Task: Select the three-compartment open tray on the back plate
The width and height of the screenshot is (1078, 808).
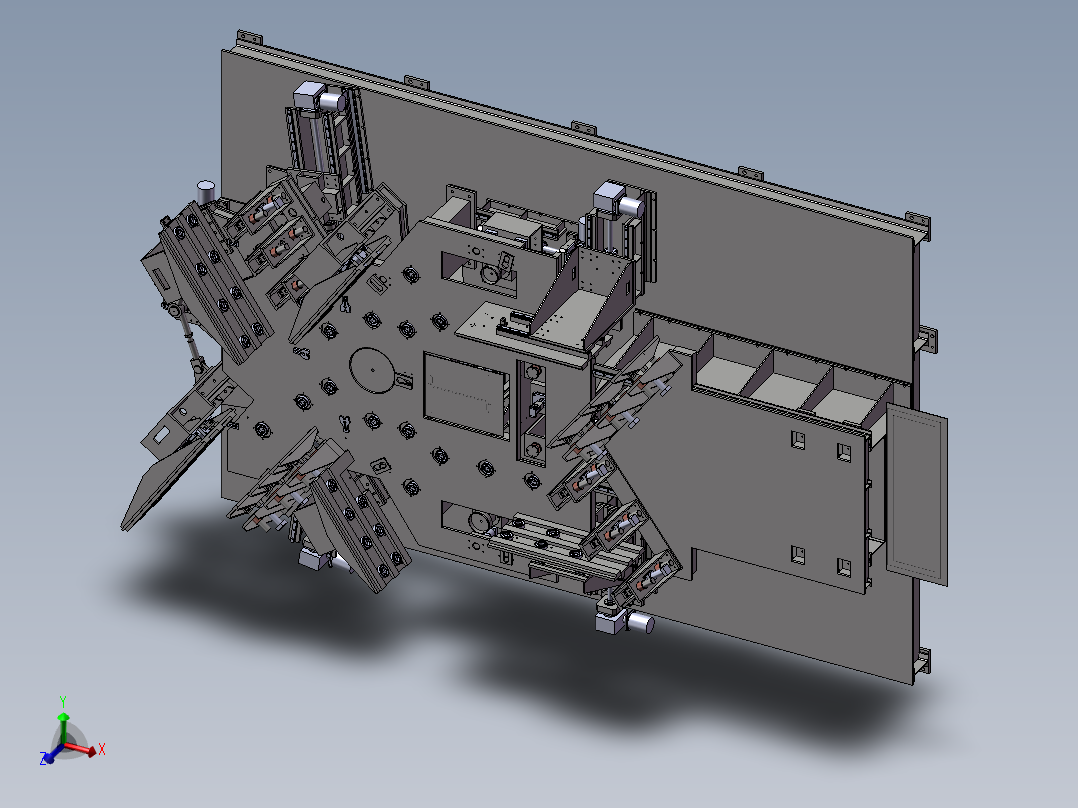Action: point(791,380)
